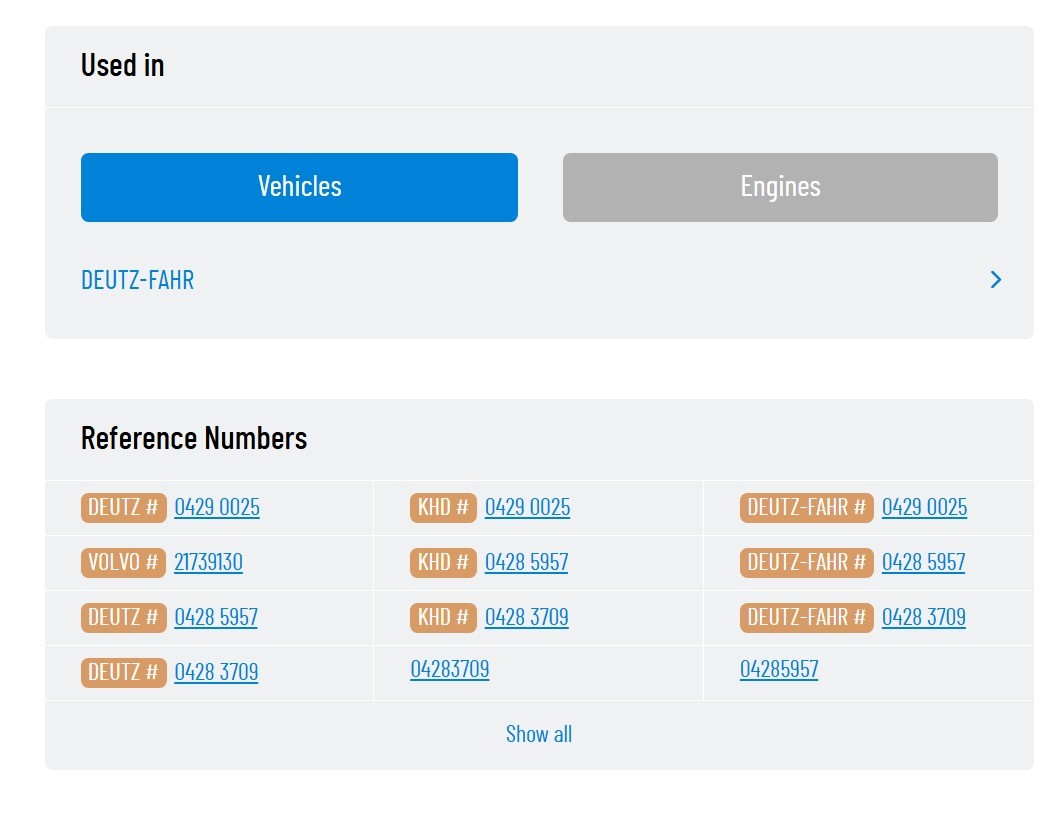Switch to the Vehicles tab

click(299, 187)
